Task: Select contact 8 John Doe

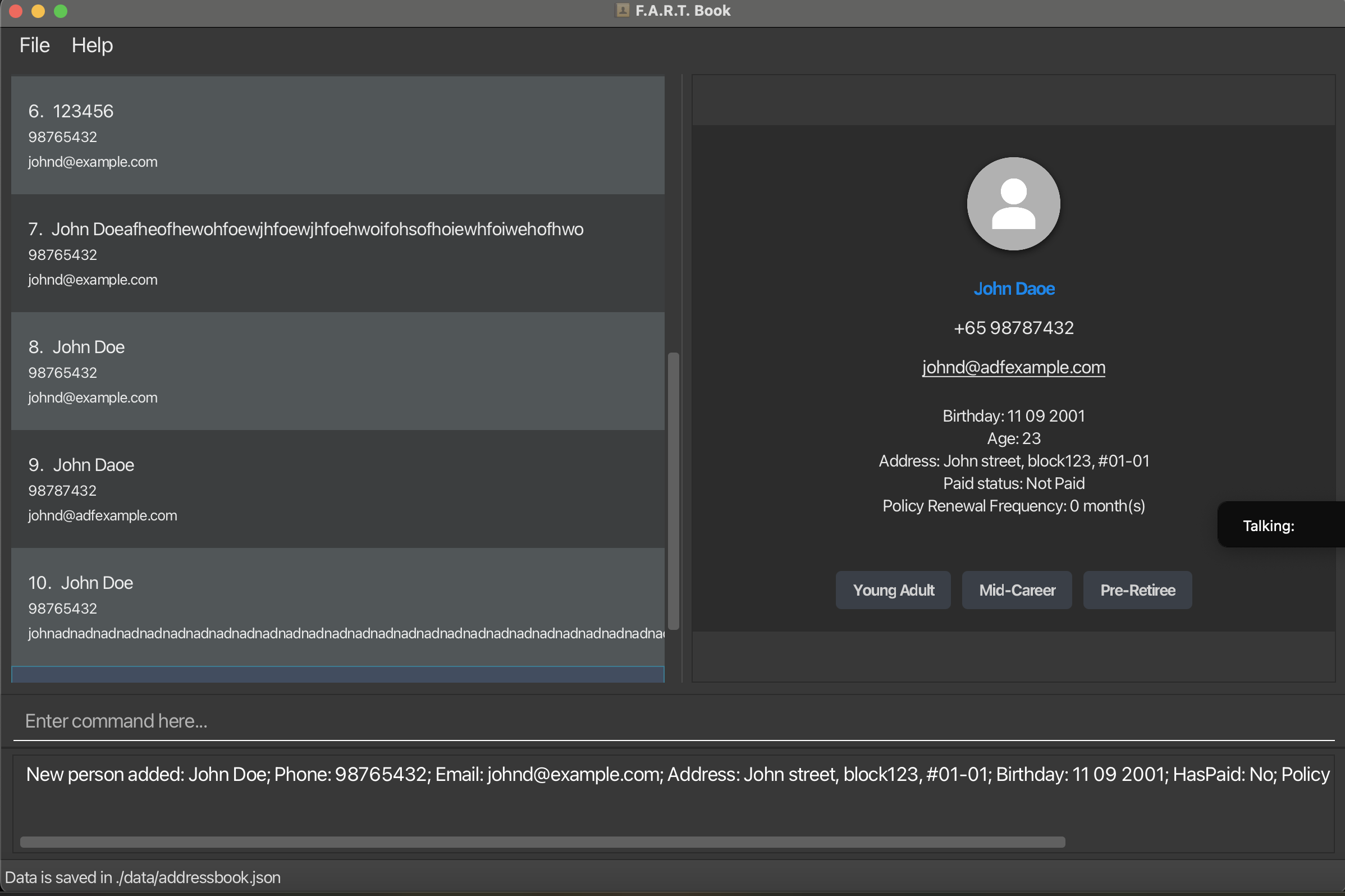Action: (338, 371)
